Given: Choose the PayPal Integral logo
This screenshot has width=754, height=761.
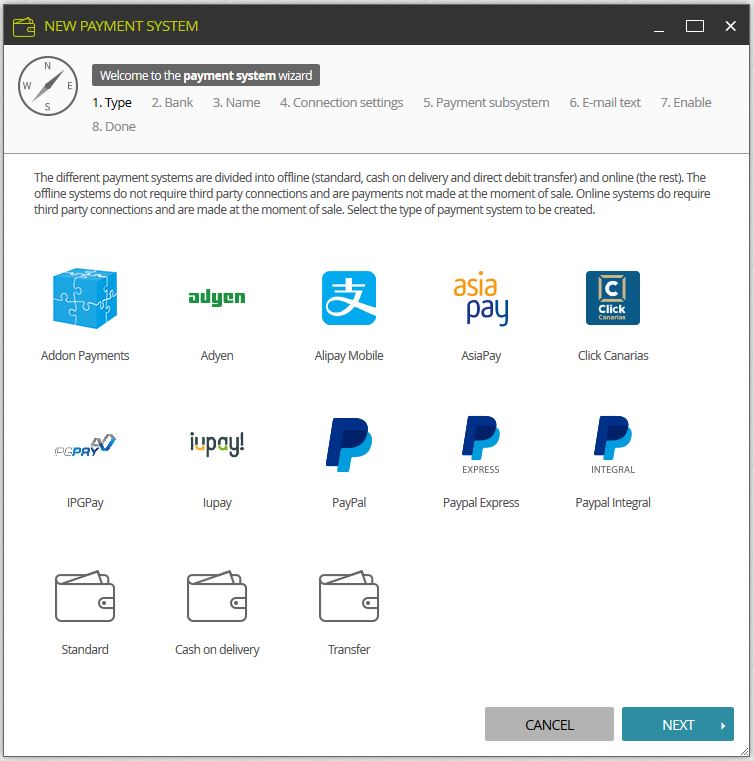Looking at the screenshot, I should [x=613, y=445].
